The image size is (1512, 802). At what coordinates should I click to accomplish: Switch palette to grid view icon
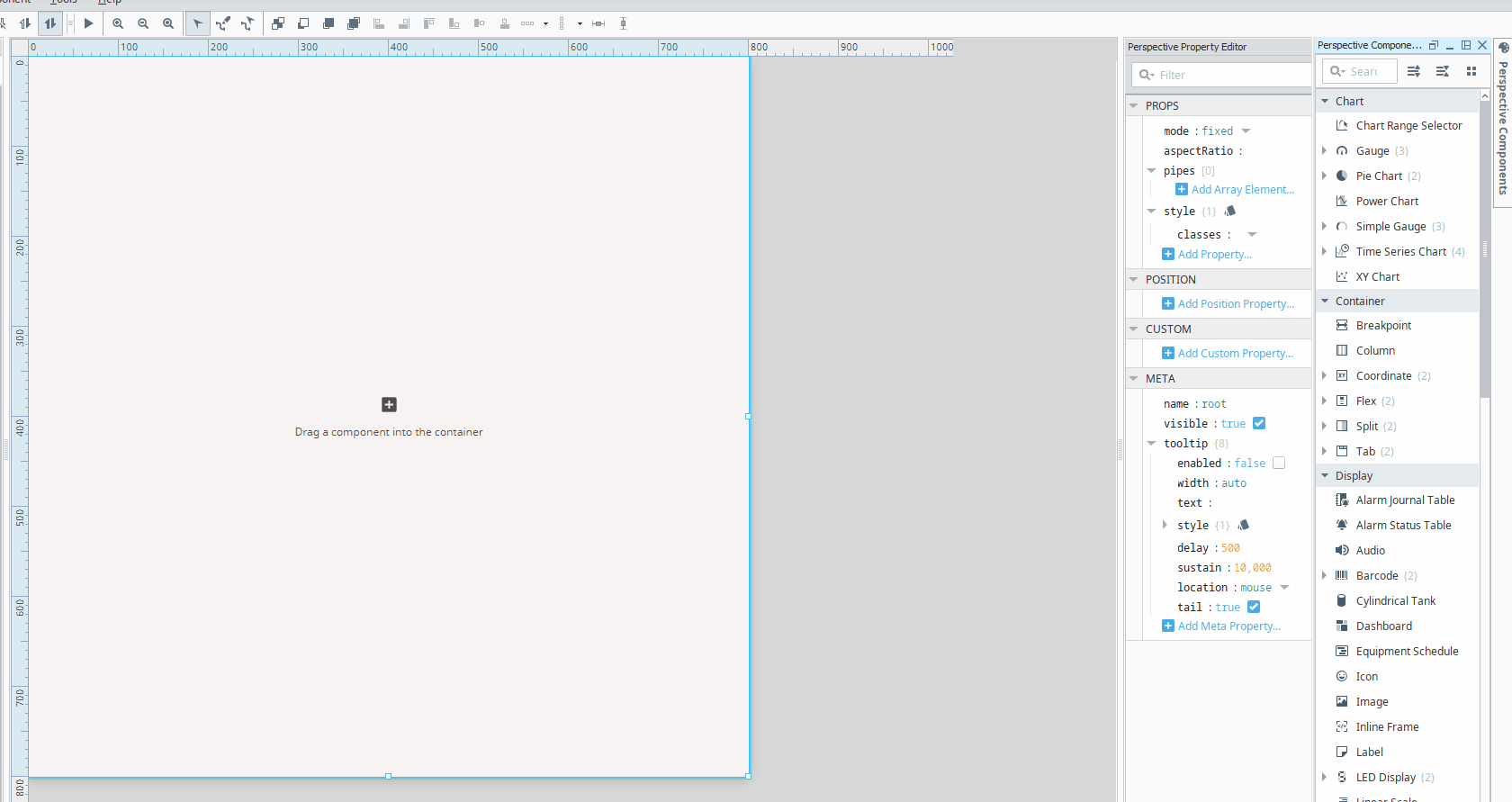(x=1471, y=71)
